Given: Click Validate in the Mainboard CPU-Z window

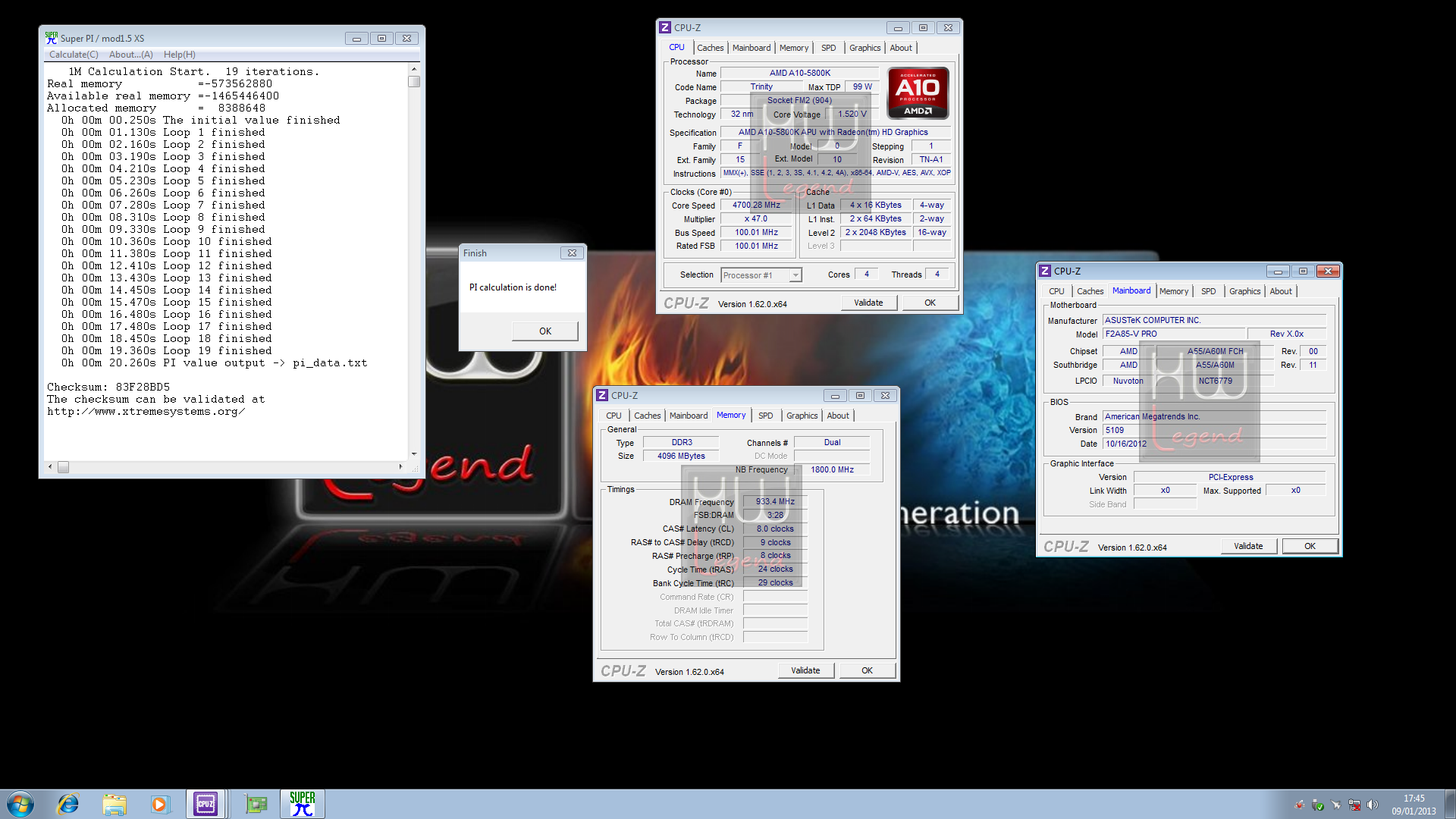Looking at the screenshot, I should click(1248, 546).
